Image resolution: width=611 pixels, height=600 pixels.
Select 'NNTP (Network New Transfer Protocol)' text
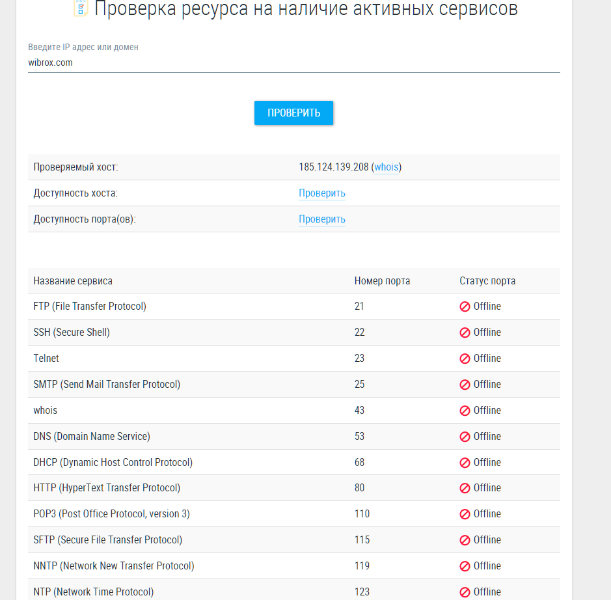(113, 566)
